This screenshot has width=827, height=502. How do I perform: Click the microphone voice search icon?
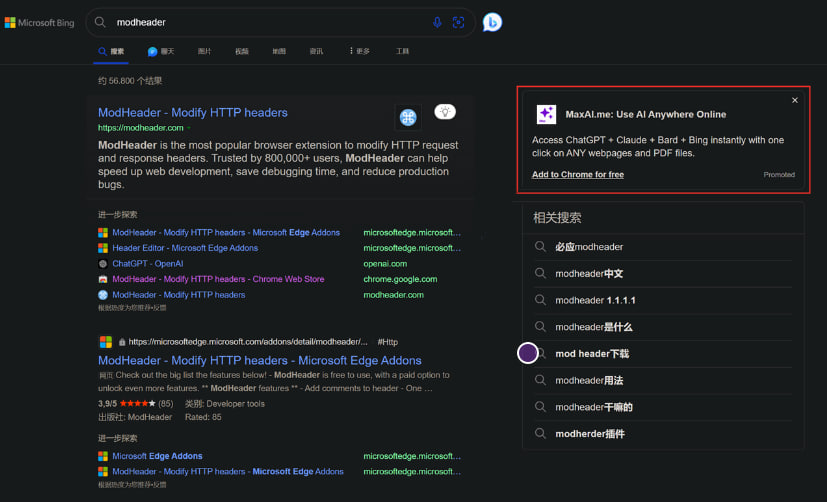click(437, 22)
